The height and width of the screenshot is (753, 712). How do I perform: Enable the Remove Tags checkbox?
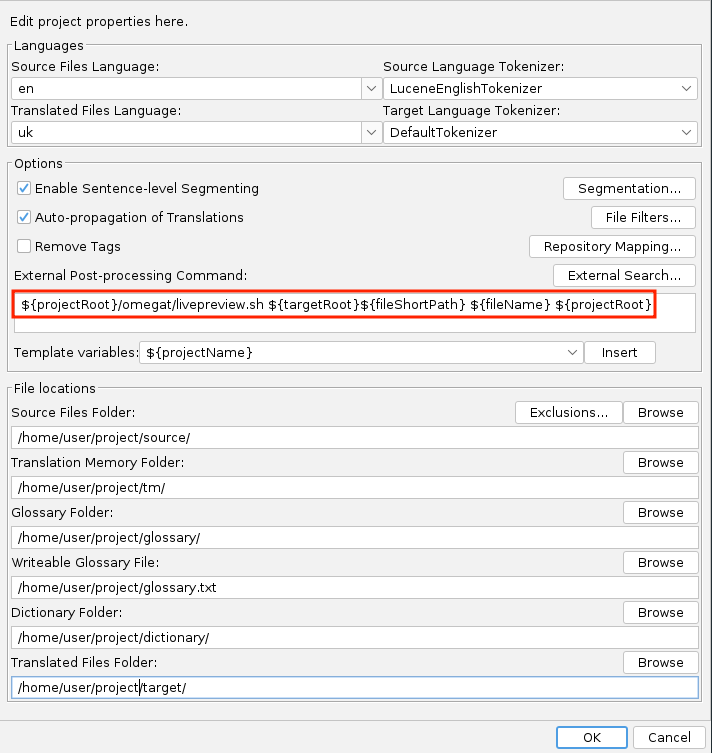24,246
